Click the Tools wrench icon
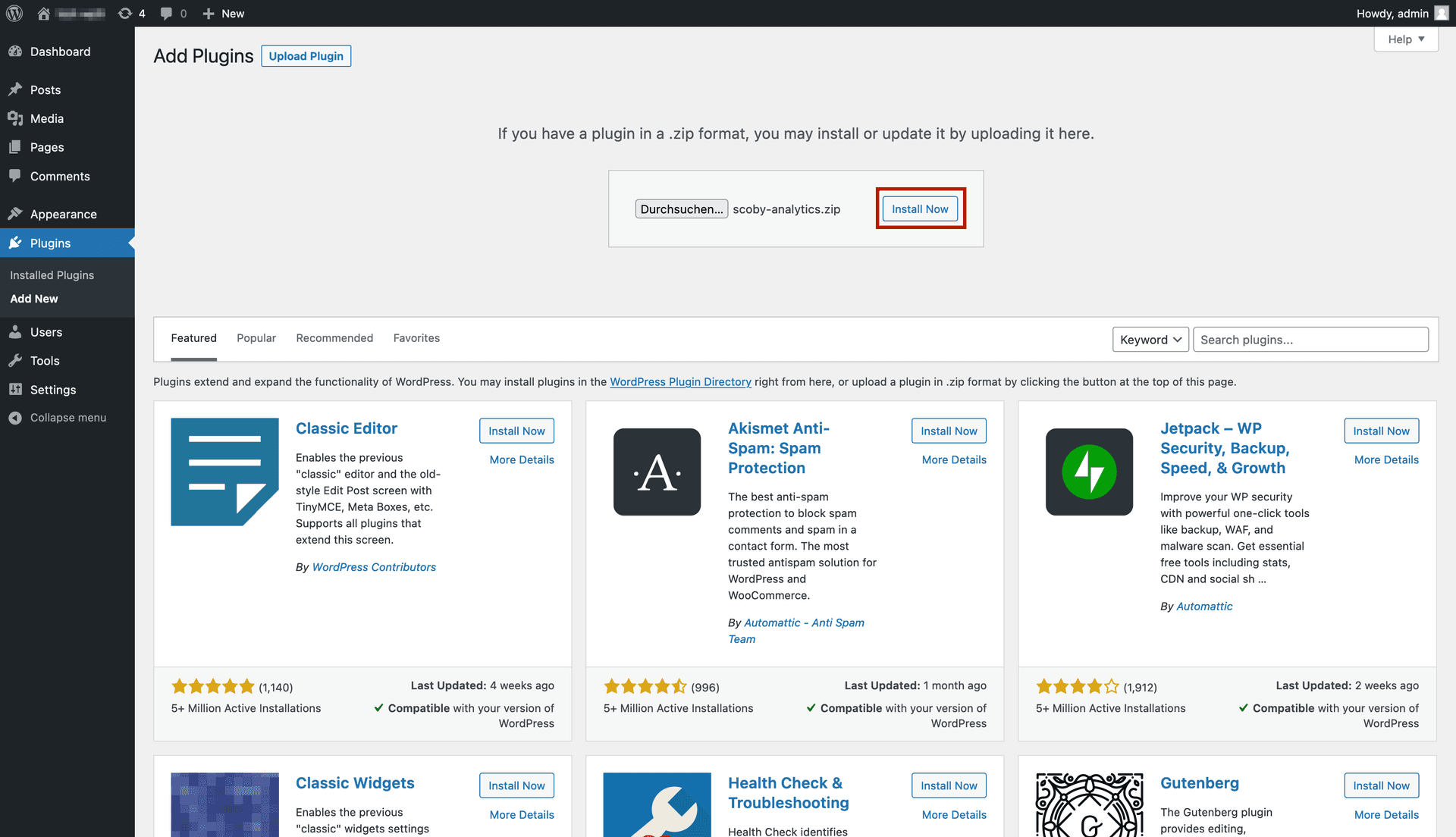 tap(15, 361)
